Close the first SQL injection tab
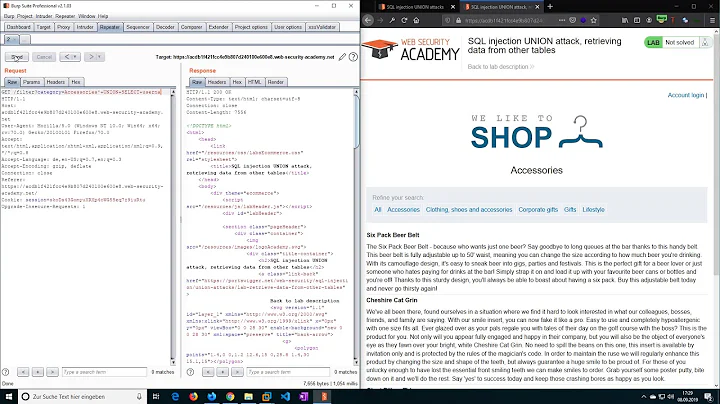Screen dimensions: 720x404 coord(453,7)
